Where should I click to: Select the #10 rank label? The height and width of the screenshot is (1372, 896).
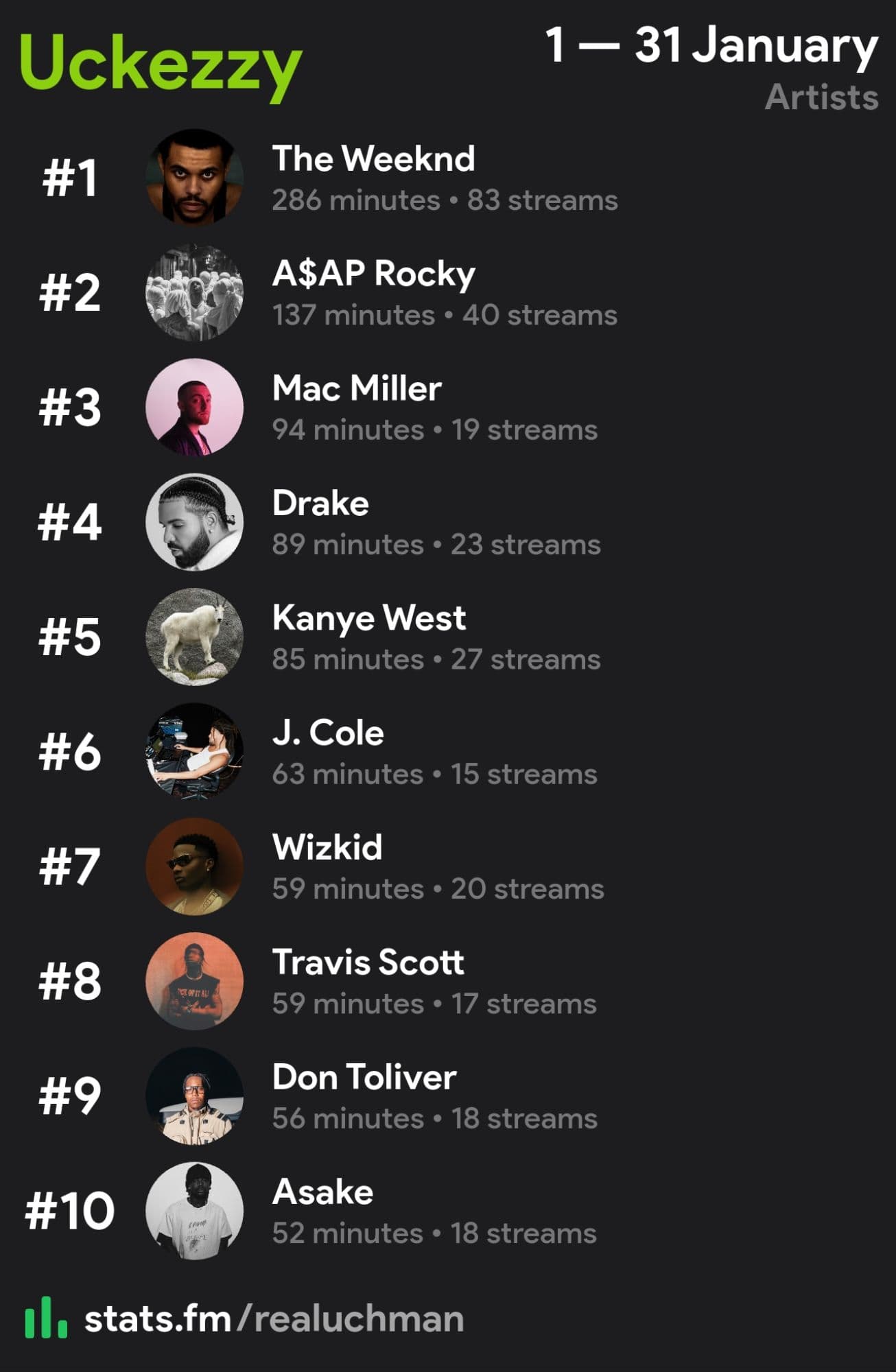69,1211
